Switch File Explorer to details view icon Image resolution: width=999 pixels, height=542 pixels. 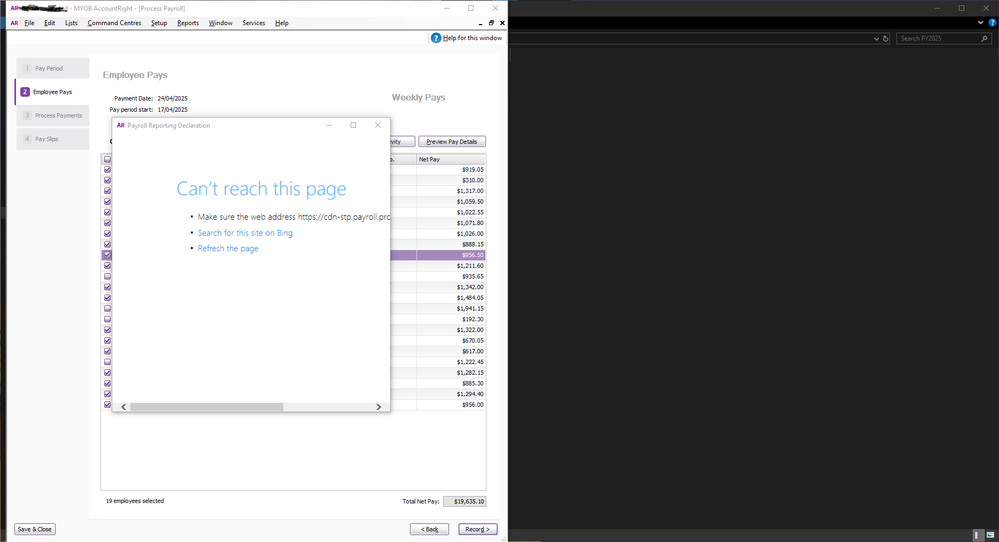pos(977,535)
